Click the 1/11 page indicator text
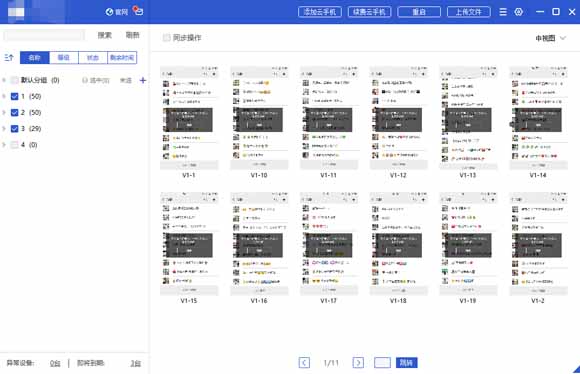This screenshot has width=580, height=374. click(x=331, y=363)
